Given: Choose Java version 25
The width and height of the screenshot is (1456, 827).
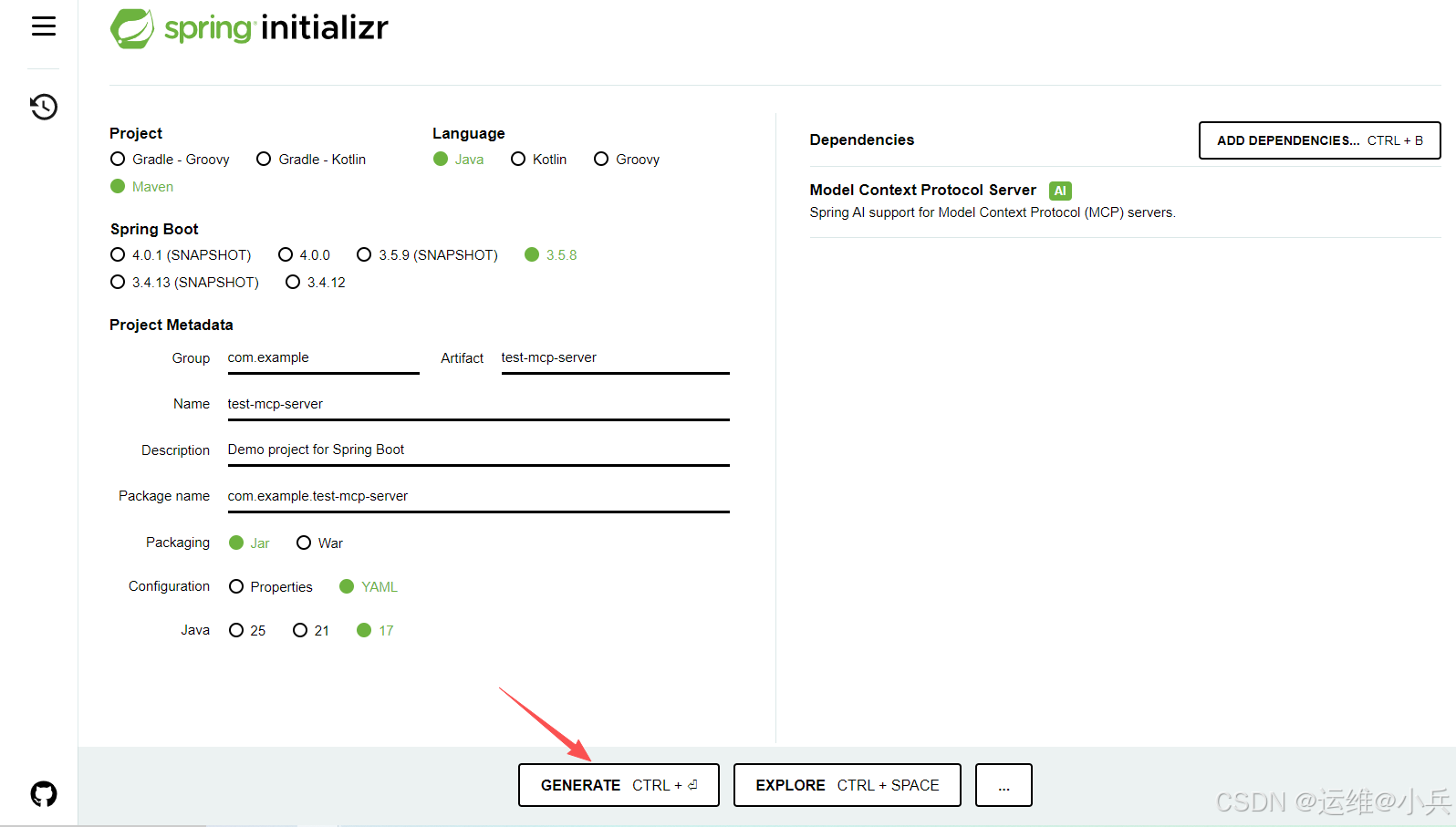Looking at the screenshot, I should [247, 631].
